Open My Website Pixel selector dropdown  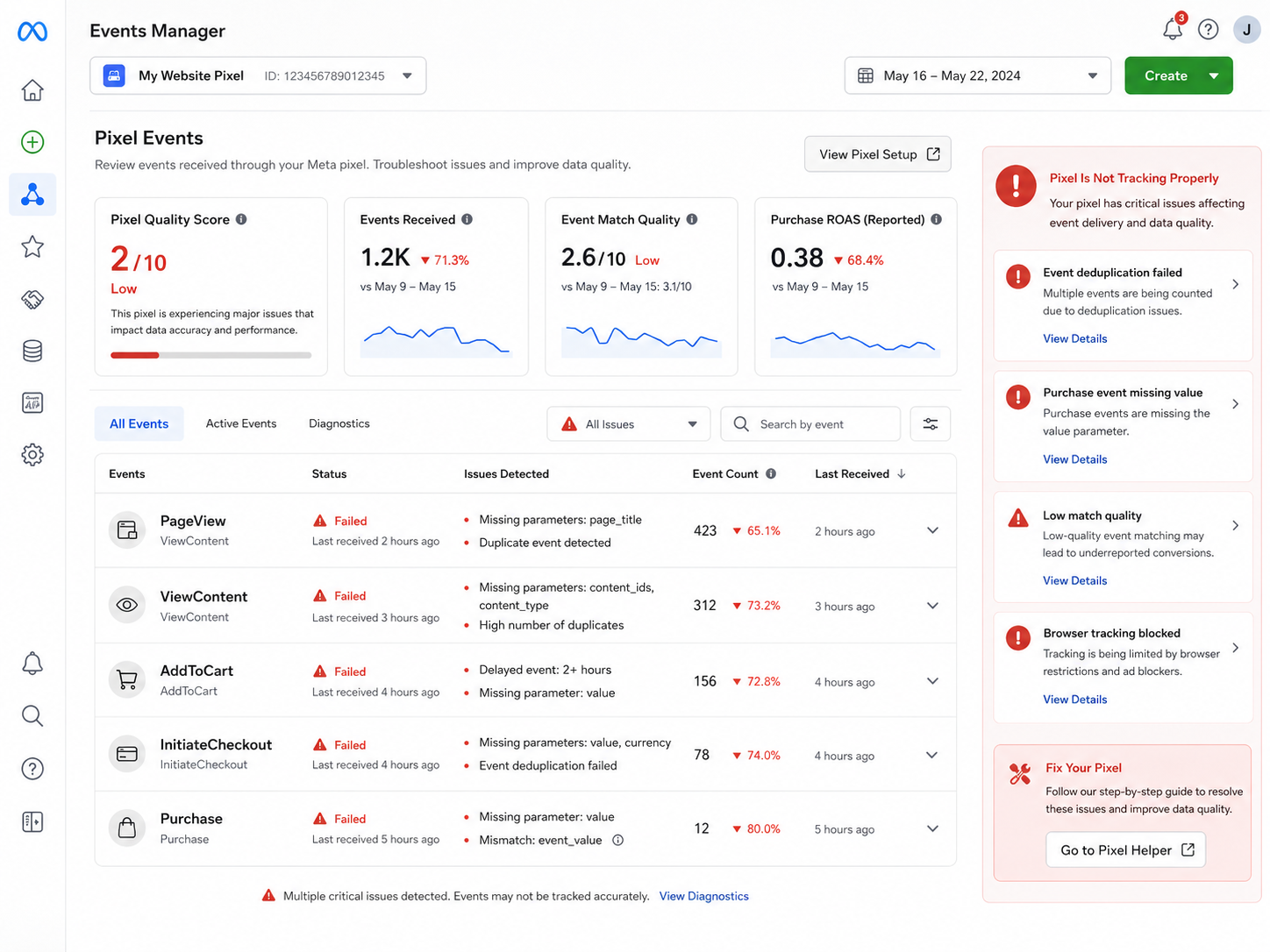pyautogui.click(x=258, y=75)
